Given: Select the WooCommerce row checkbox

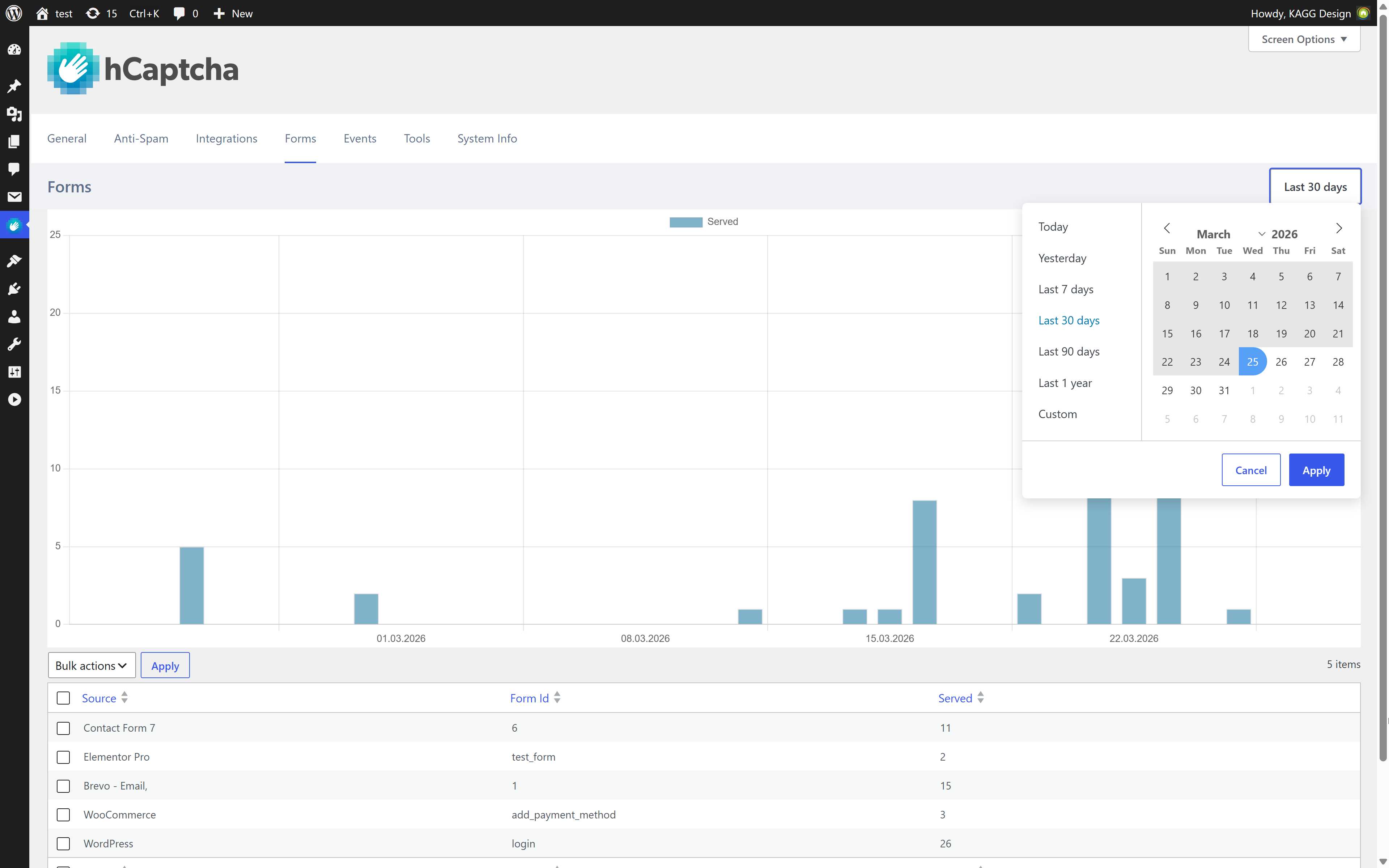Looking at the screenshot, I should coord(63,814).
